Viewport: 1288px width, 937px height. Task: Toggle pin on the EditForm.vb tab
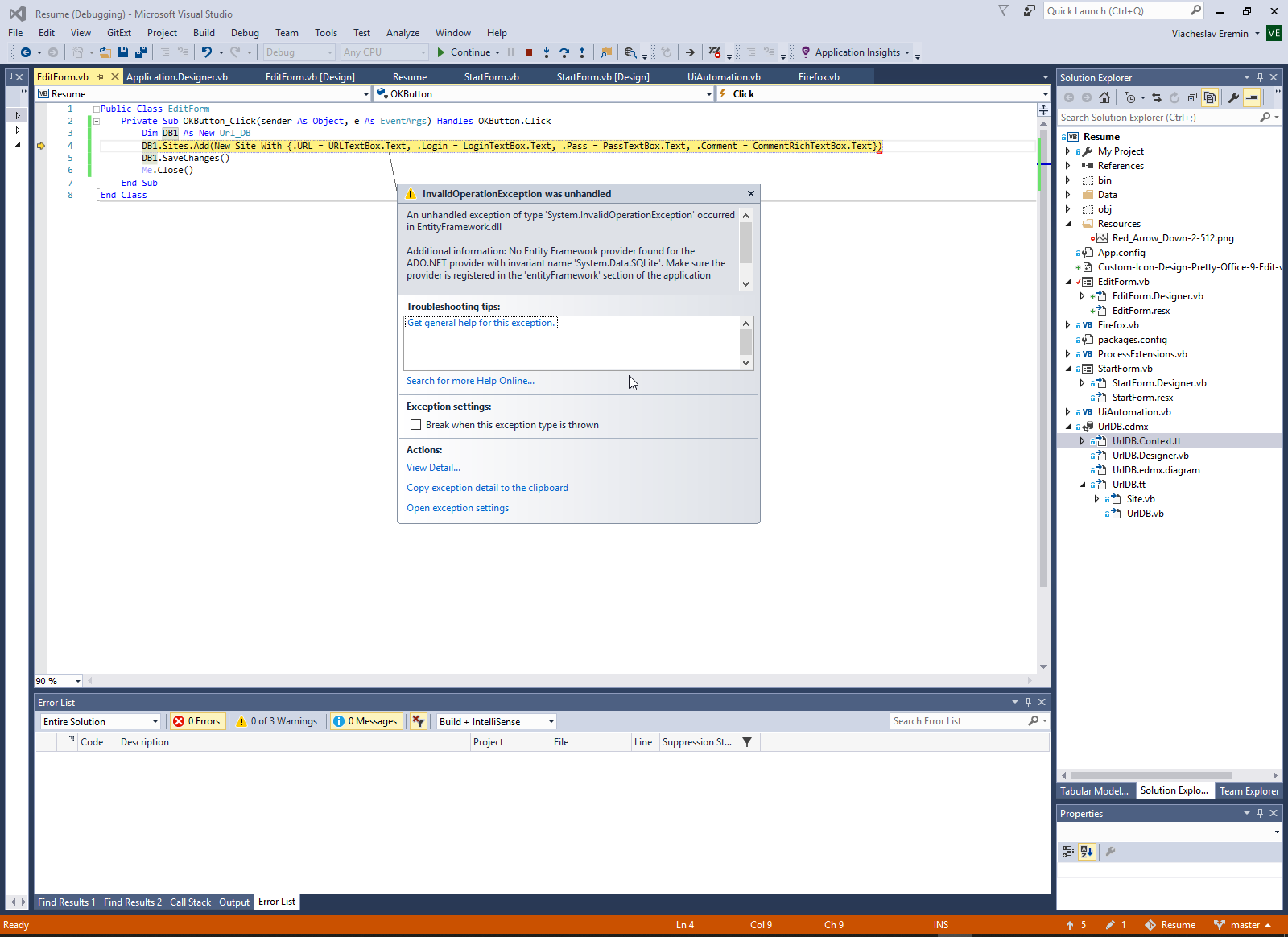101,77
